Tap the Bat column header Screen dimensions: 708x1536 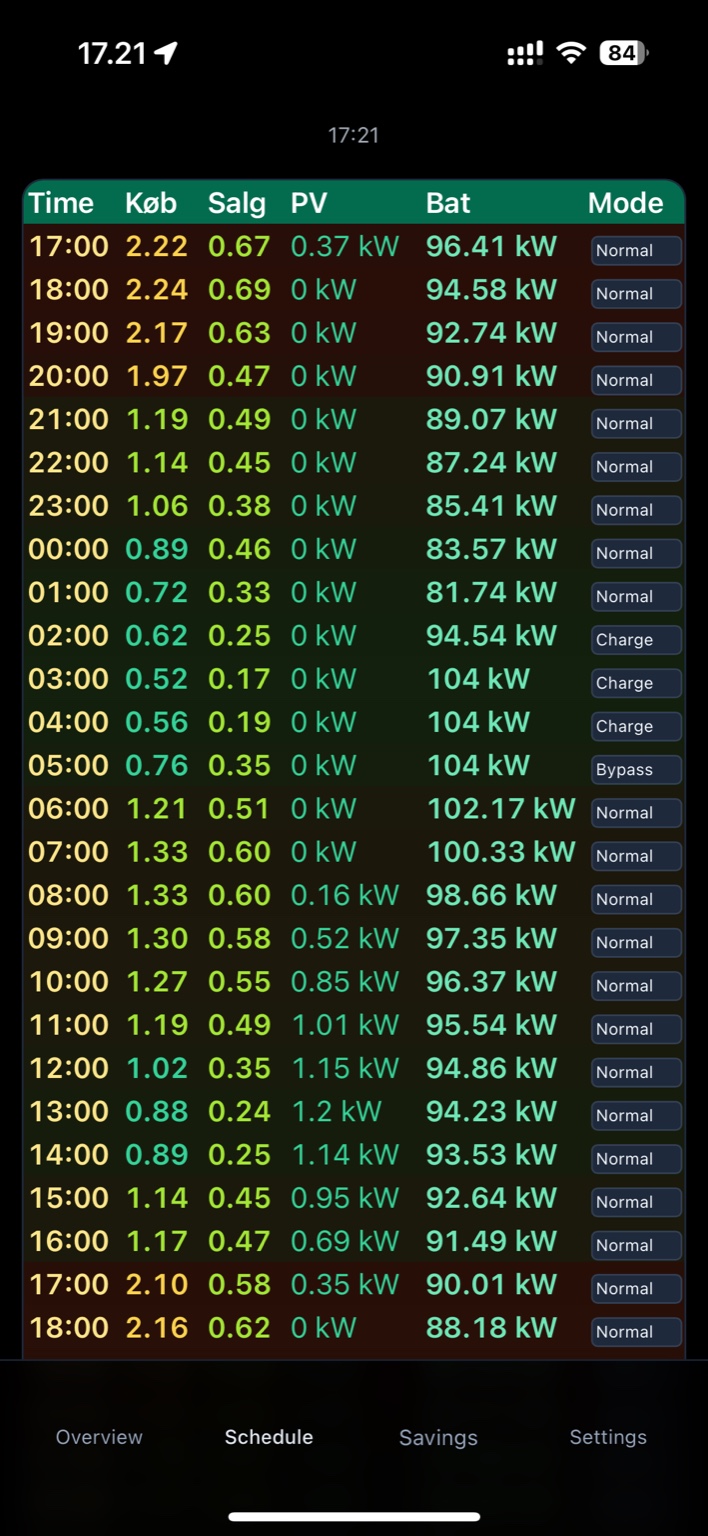pyautogui.click(x=448, y=203)
